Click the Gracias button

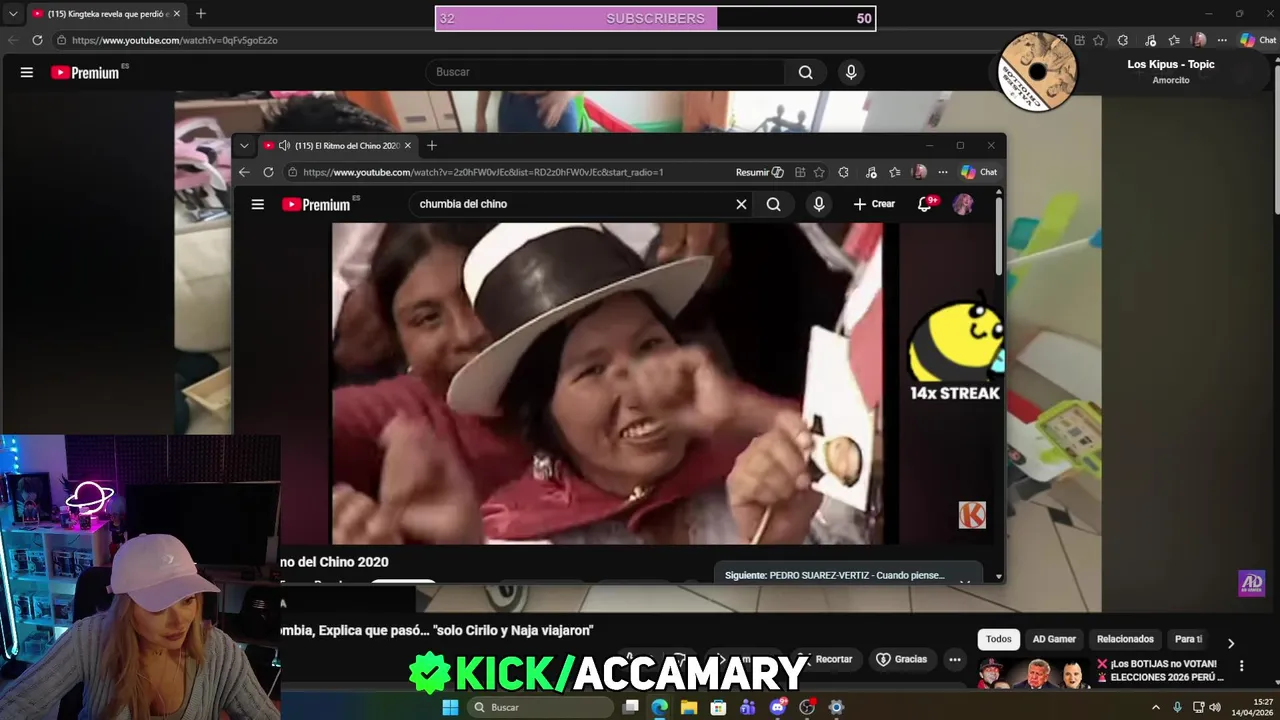902,659
